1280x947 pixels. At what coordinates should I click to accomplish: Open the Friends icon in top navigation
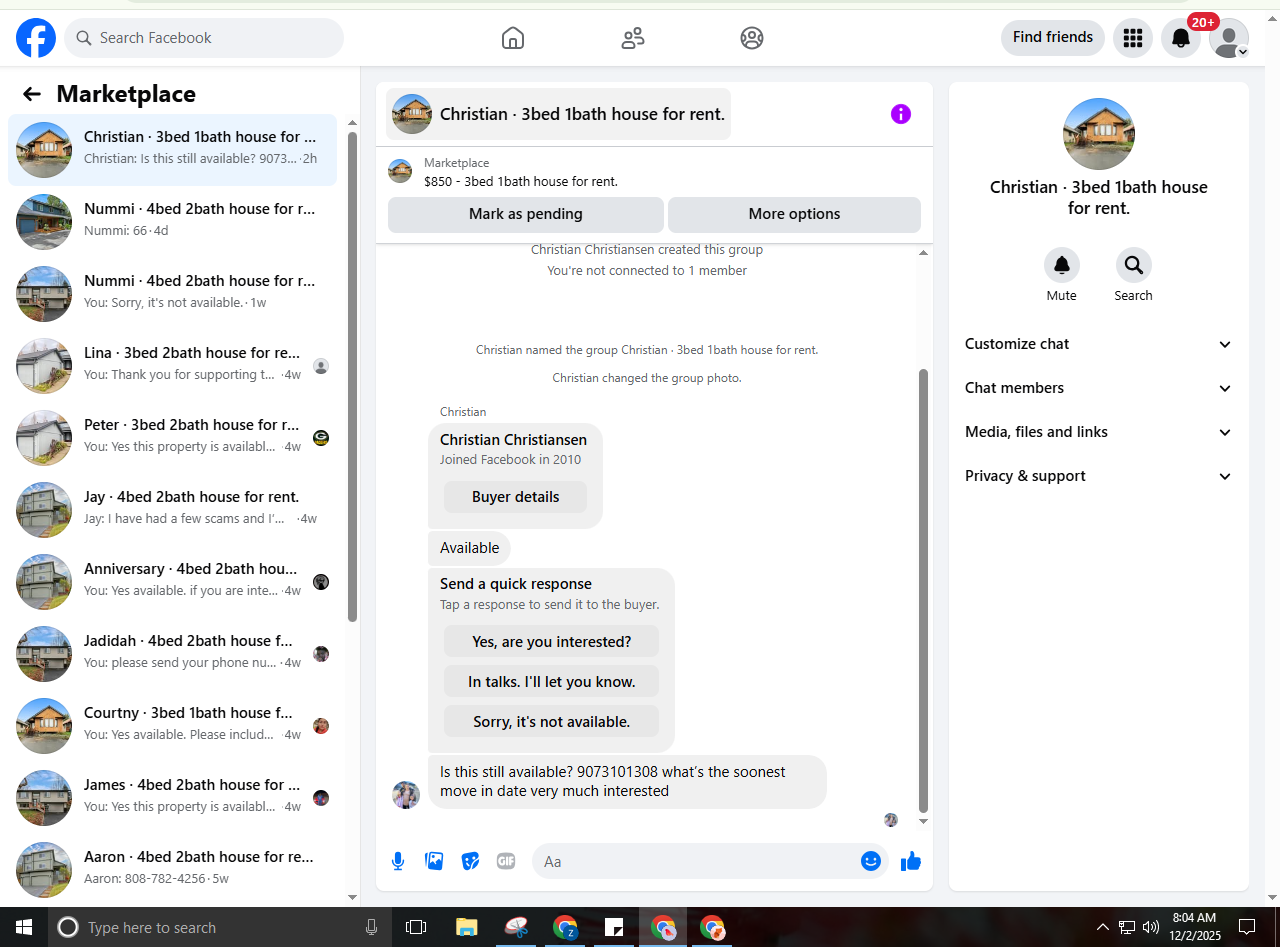point(632,38)
